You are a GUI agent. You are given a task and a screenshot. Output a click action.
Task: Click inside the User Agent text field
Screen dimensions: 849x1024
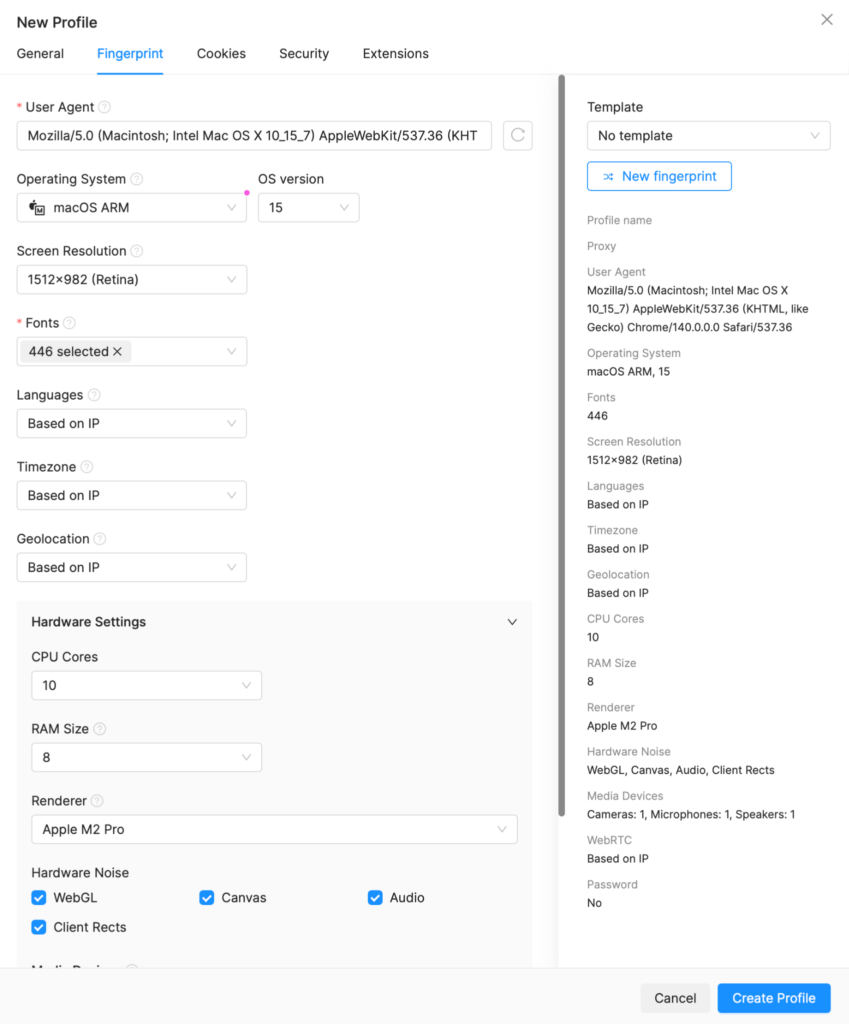(x=254, y=136)
